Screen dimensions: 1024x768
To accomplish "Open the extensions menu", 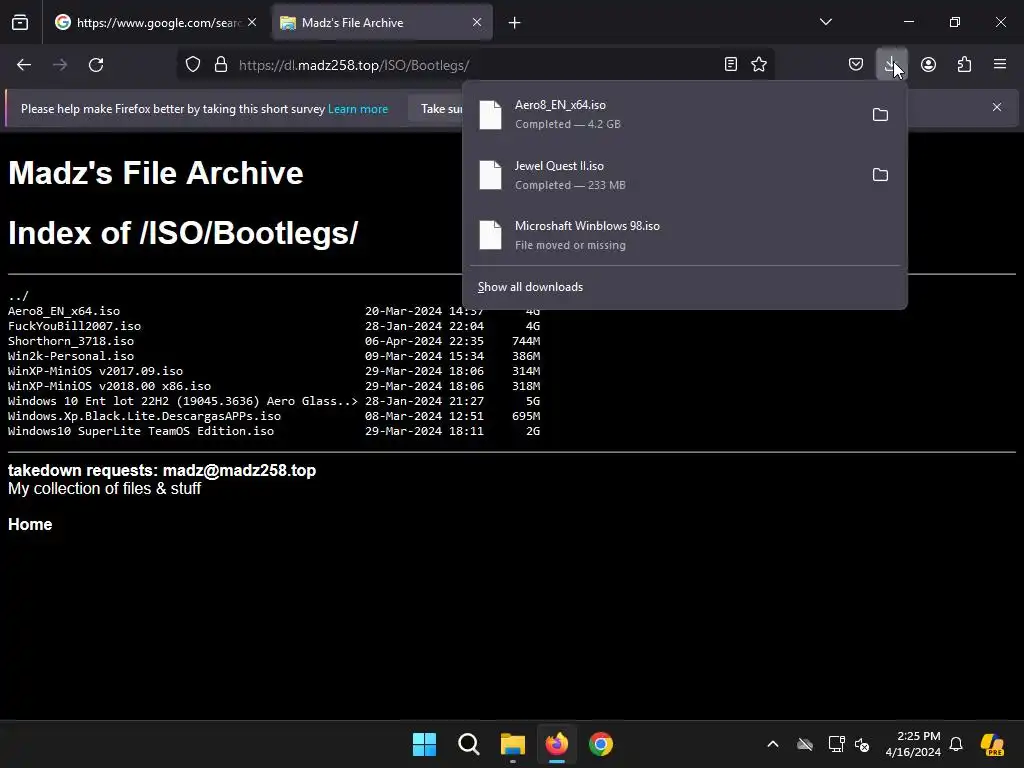I will coord(964,65).
